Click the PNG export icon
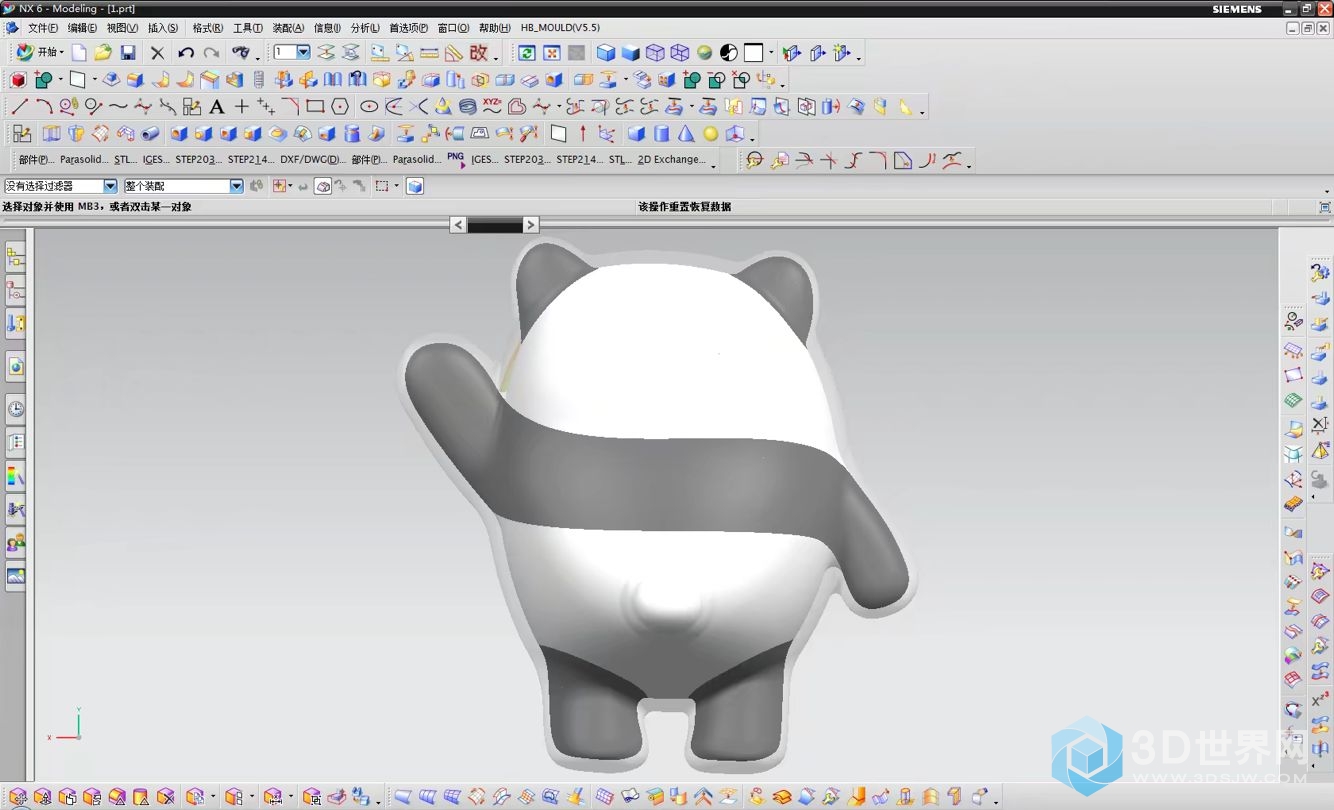The width and height of the screenshot is (1334, 810). click(456, 158)
